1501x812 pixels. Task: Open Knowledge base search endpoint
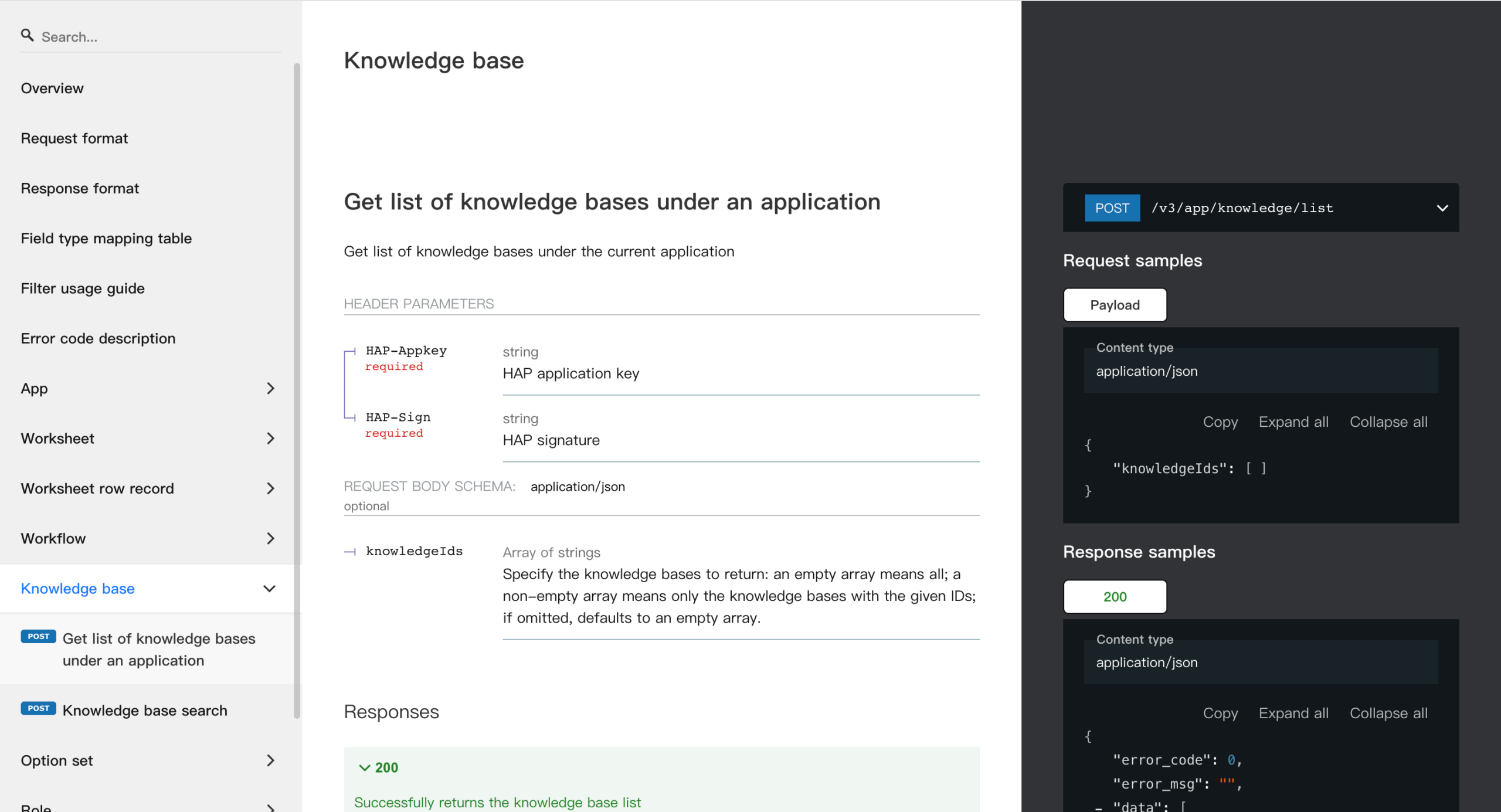click(145, 711)
